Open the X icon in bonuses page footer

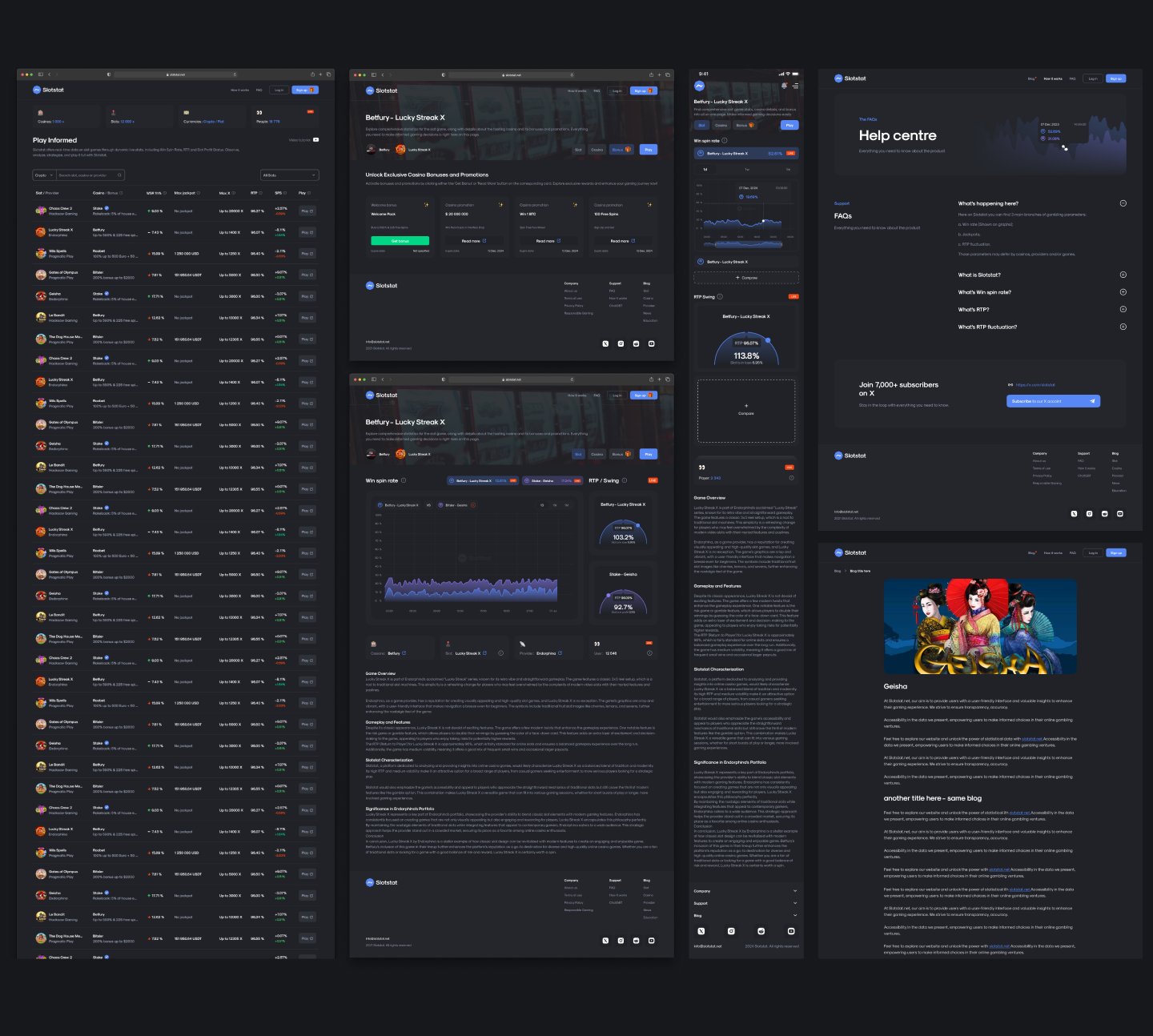(x=605, y=343)
